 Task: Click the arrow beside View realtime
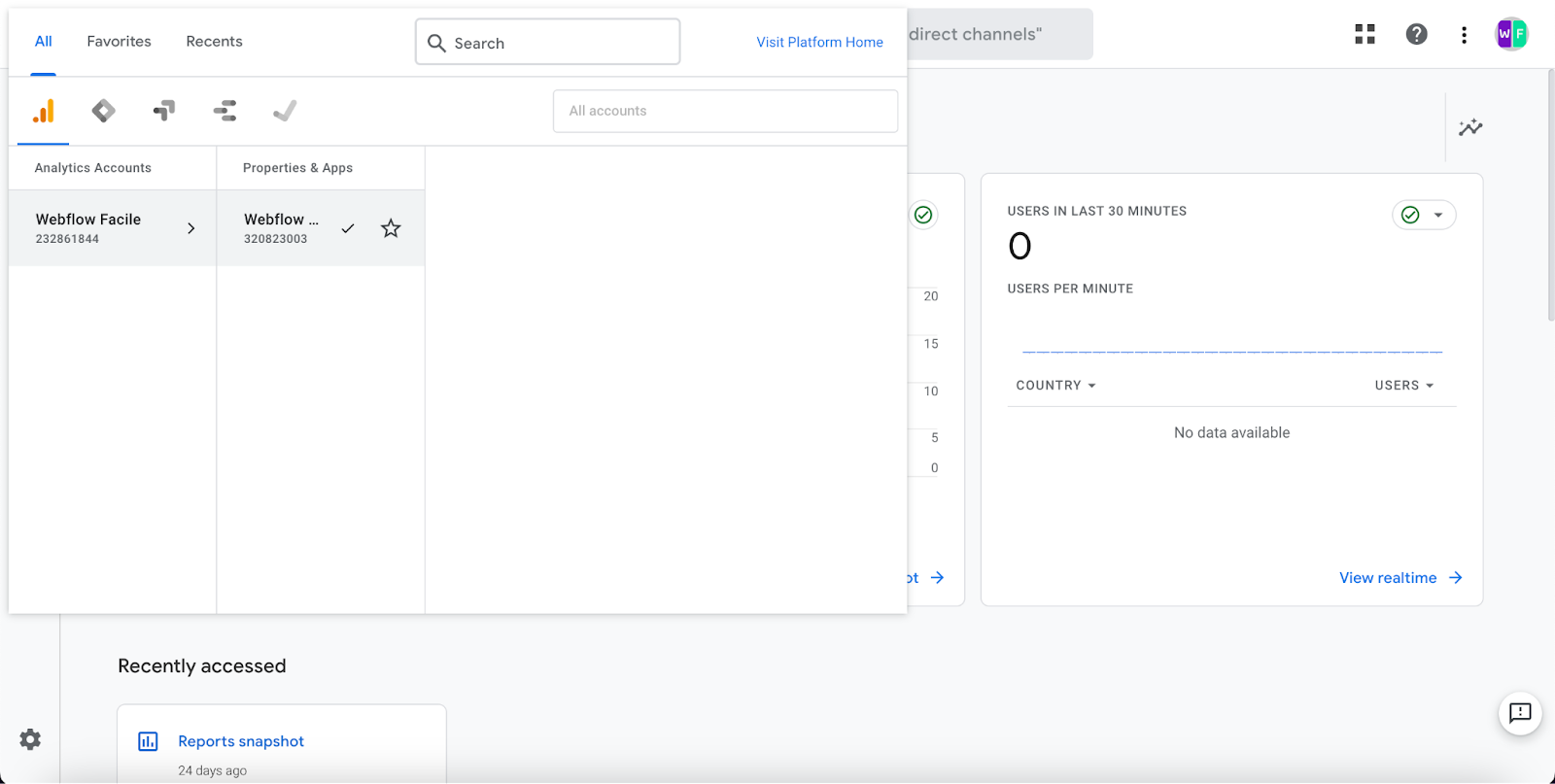[1455, 577]
